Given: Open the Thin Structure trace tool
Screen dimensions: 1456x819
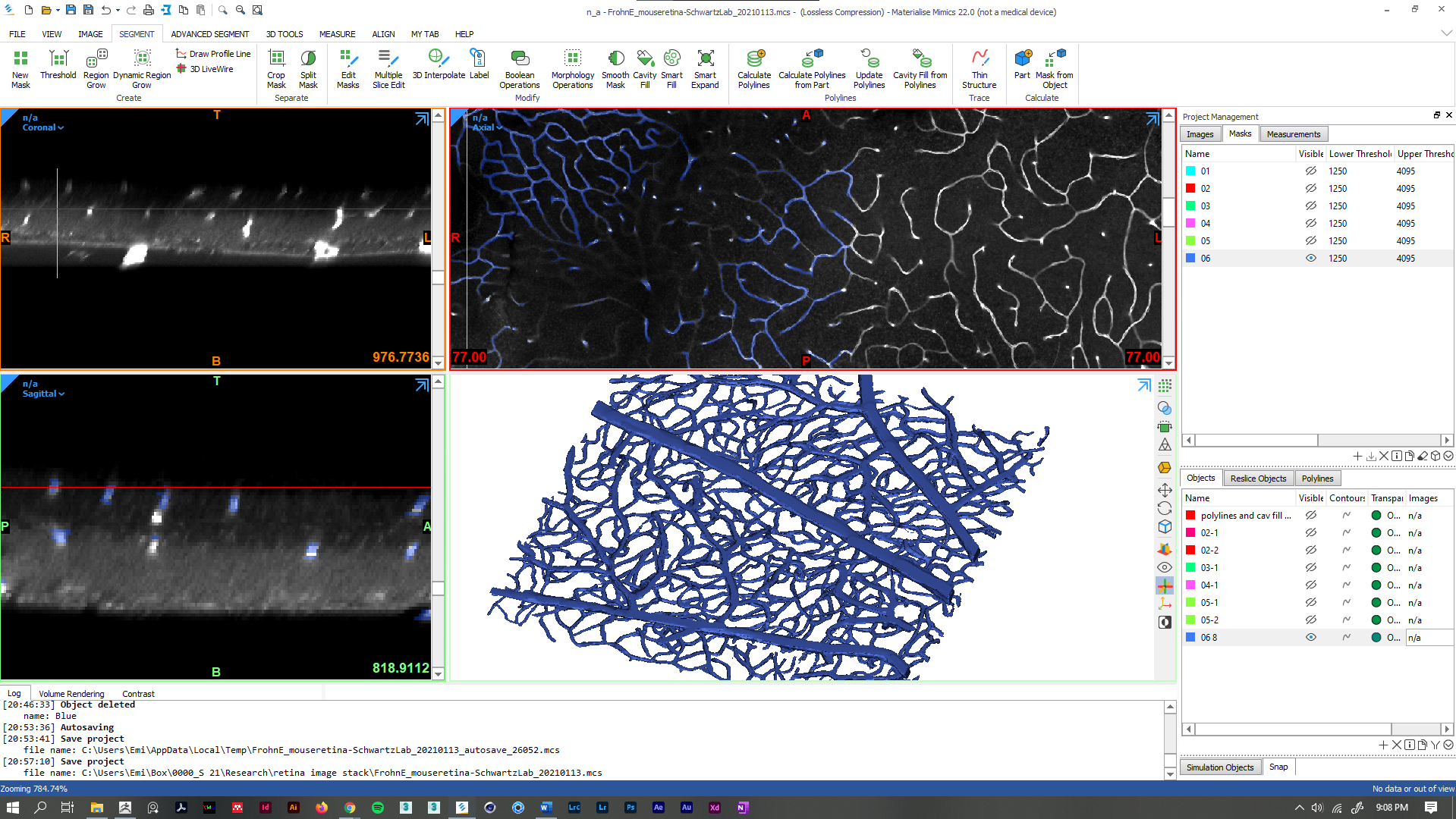Looking at the screenshot, I should coord(980,69).
